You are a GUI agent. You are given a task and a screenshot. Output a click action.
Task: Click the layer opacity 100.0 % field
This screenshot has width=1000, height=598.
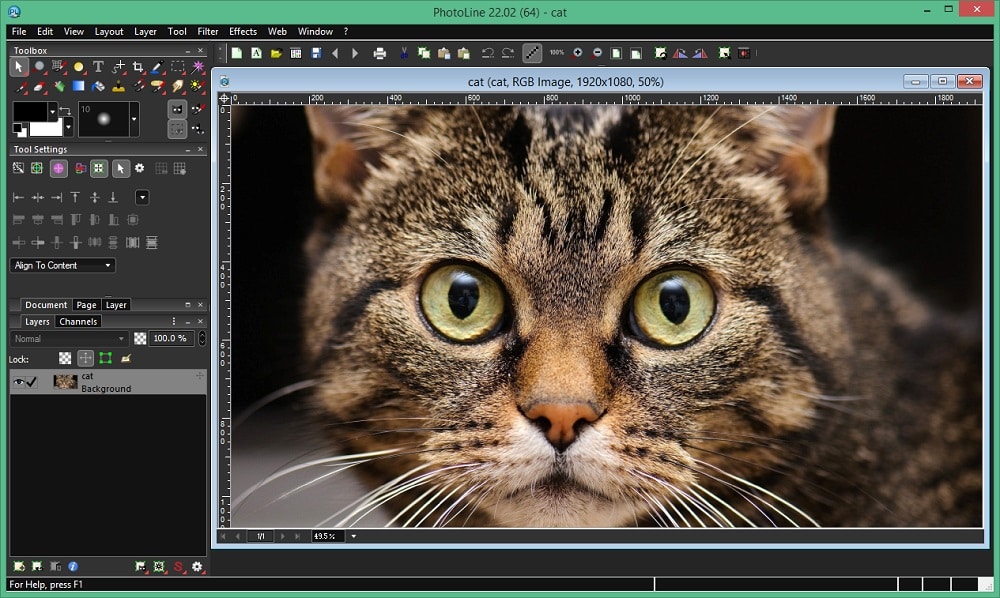coord(171,338)
